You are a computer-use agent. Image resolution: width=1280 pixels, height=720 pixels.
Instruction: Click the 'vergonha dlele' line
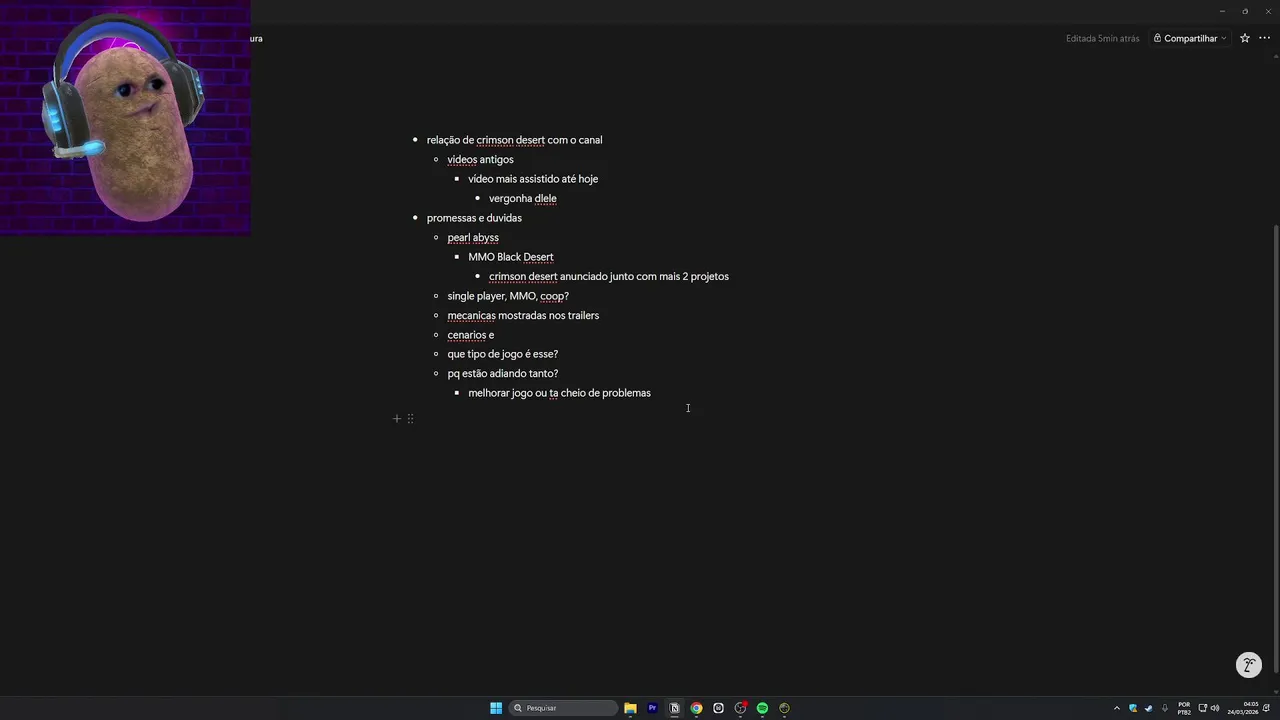(522, 199)
